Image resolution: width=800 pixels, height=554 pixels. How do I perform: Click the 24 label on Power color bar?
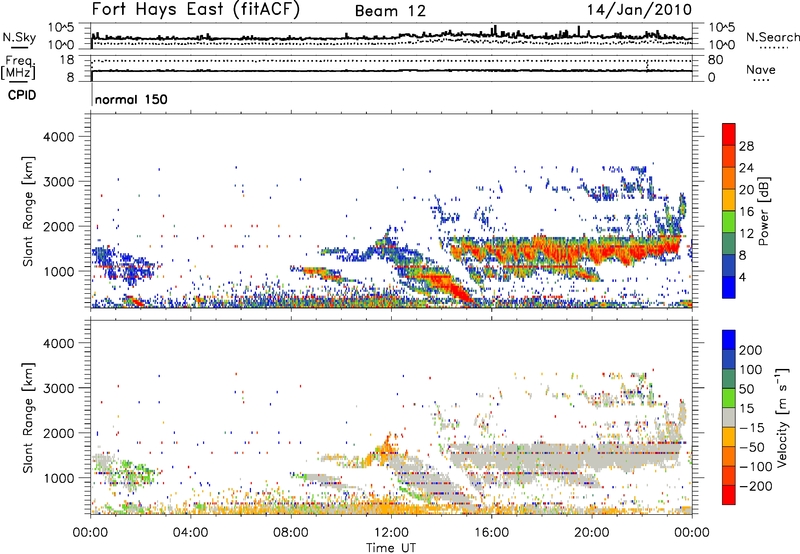[x=746, y=168]
